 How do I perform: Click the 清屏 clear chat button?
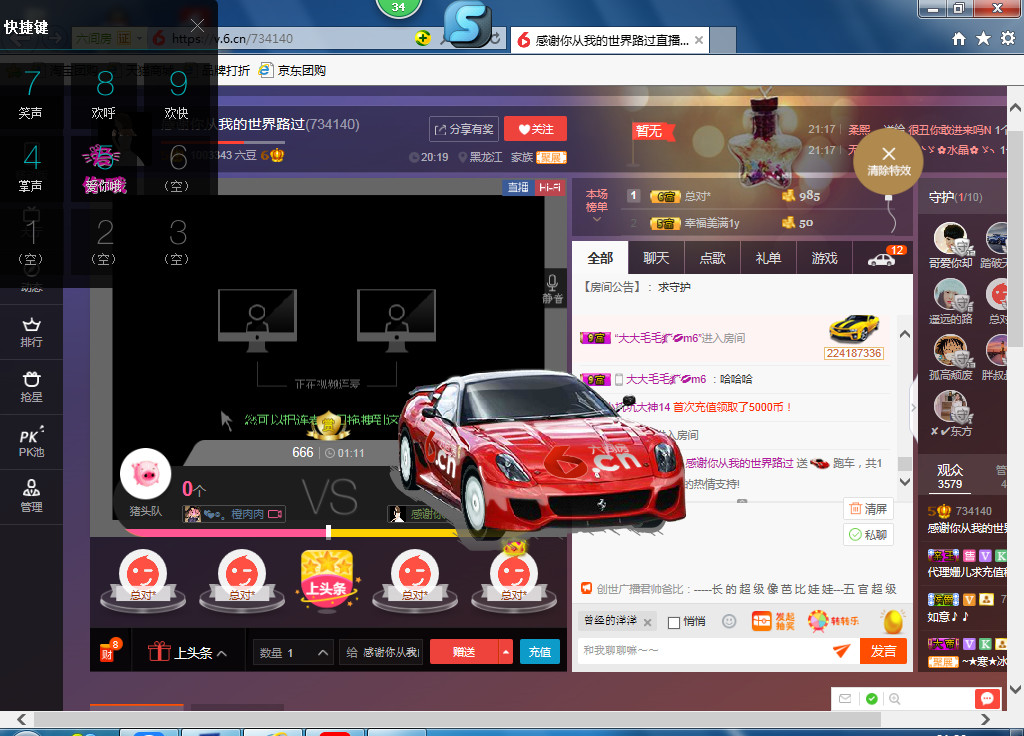pyautogui.click(x=868, y=509)
